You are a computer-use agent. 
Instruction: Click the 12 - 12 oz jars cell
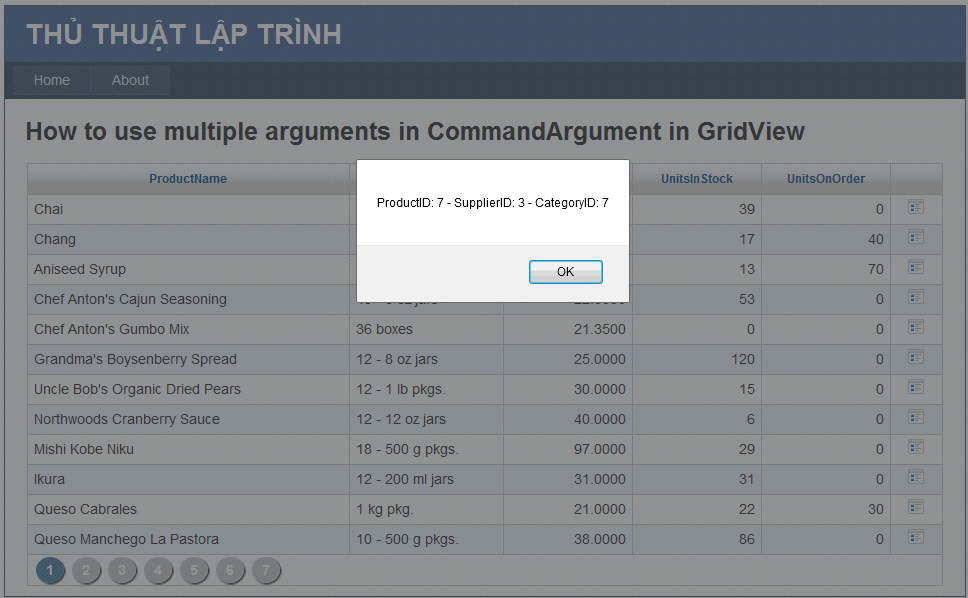pos(427,419)
